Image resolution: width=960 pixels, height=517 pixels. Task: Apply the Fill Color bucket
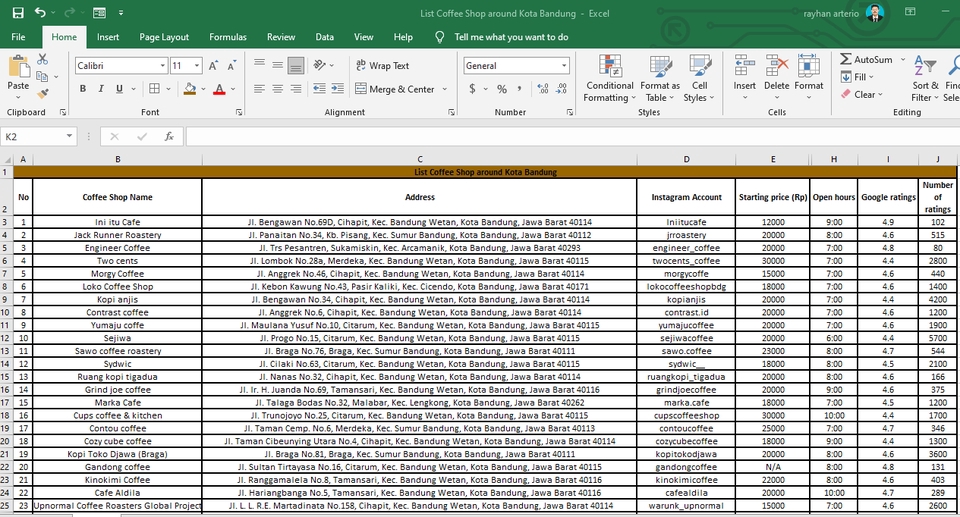(190, 89)
